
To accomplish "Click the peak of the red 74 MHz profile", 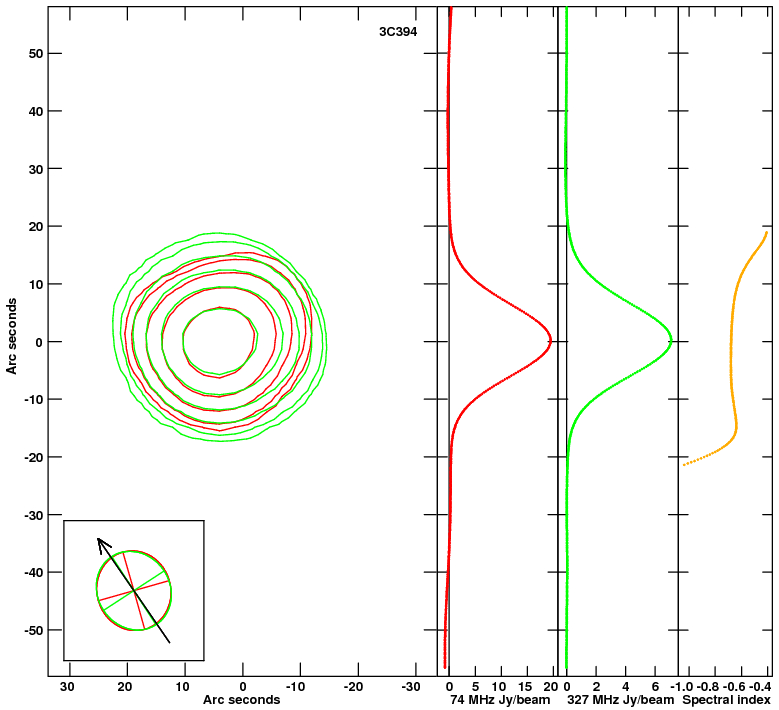I will click(x=550, y=341).
